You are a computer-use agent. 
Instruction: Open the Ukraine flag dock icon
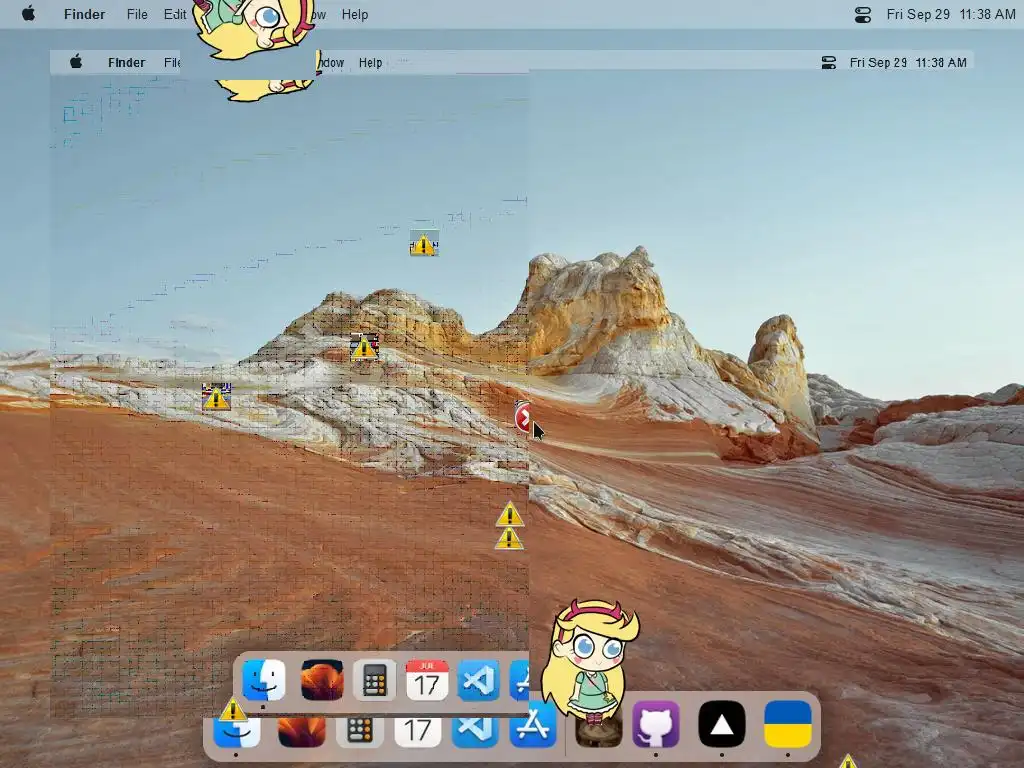[788, 724]
